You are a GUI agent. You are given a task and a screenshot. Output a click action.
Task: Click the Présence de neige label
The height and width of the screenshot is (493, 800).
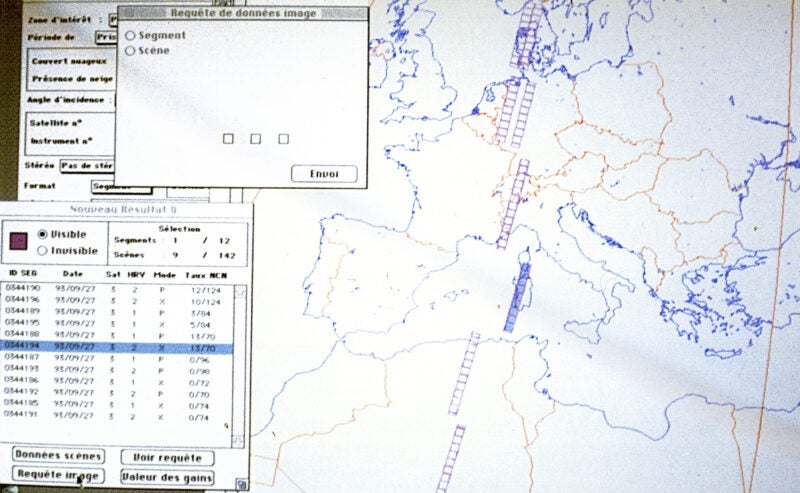coord(72,79)
